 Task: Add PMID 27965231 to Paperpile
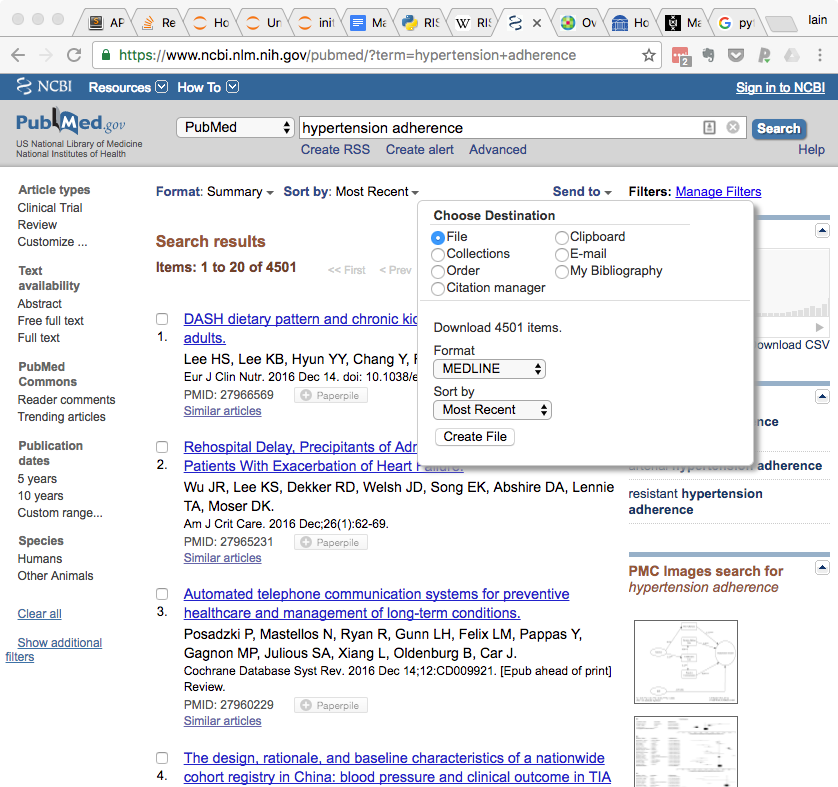click(330, 542)
